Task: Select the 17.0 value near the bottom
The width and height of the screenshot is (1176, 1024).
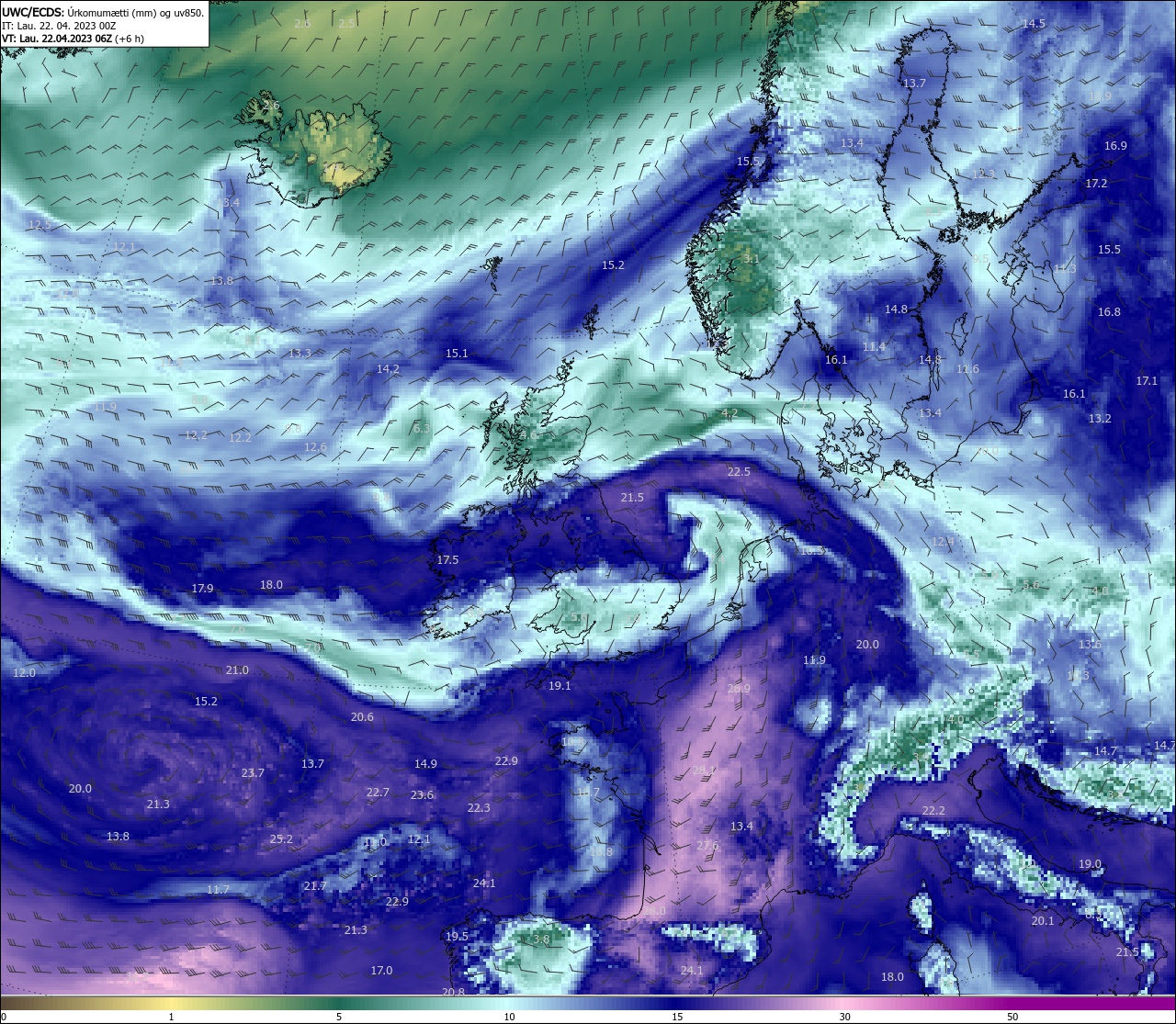Action: (x=381, y=971)
